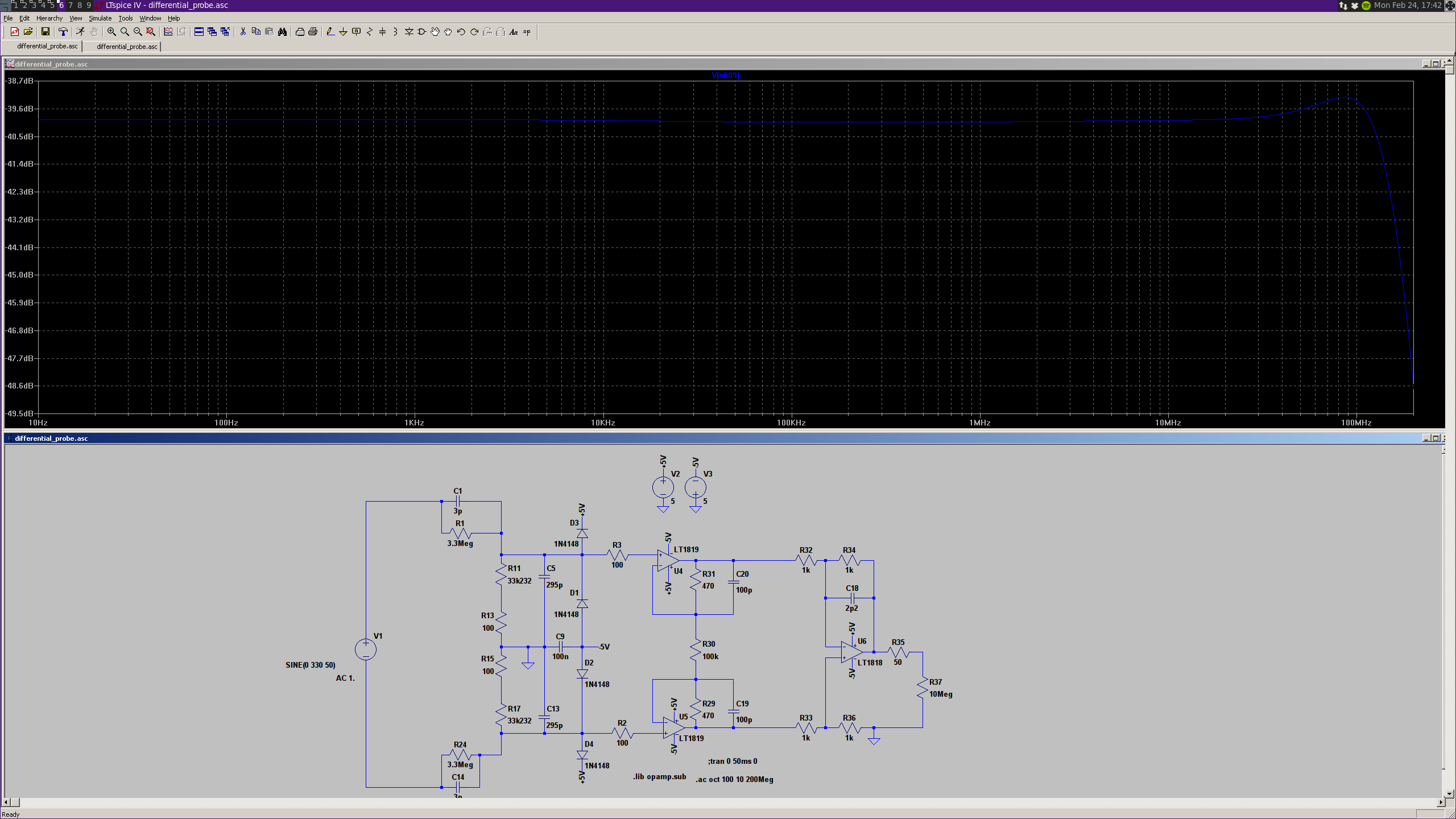1456x819 pixels.
Task: Select the Move hand tool
Action: (x=435, y=32)
